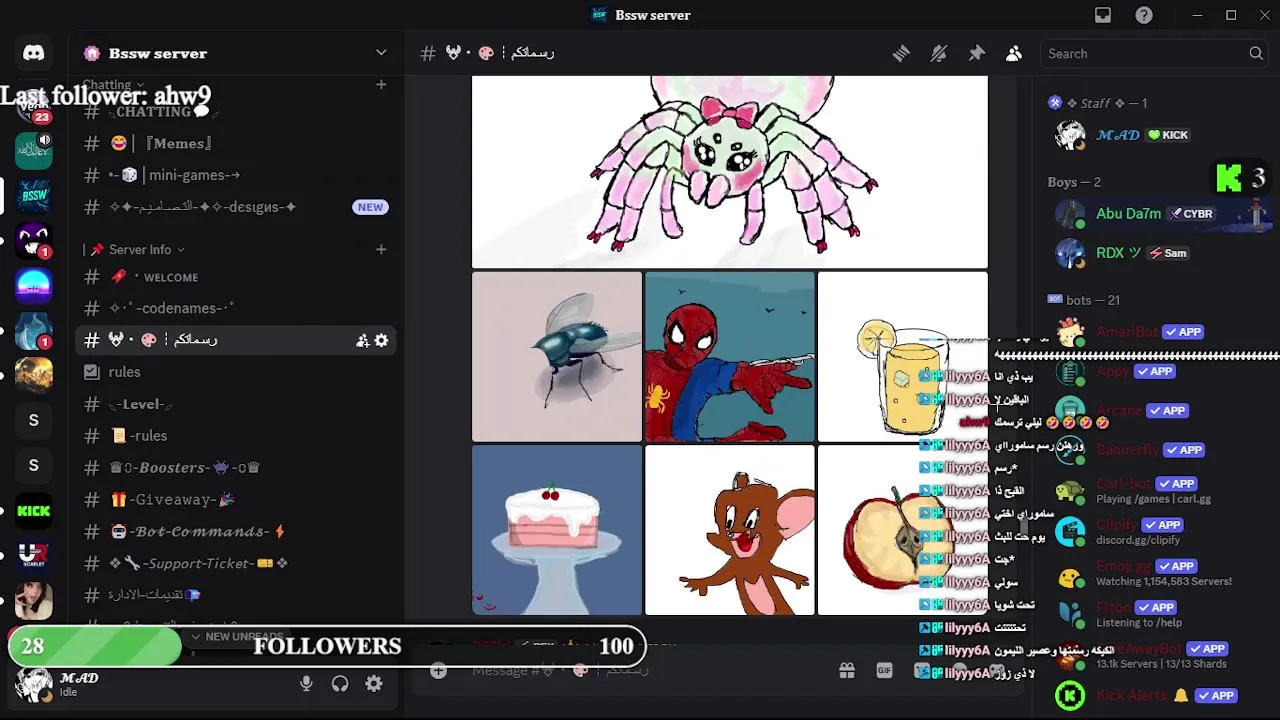Toggle the member list visibility icon
1280x720 pixels.
coord(1013,53)
